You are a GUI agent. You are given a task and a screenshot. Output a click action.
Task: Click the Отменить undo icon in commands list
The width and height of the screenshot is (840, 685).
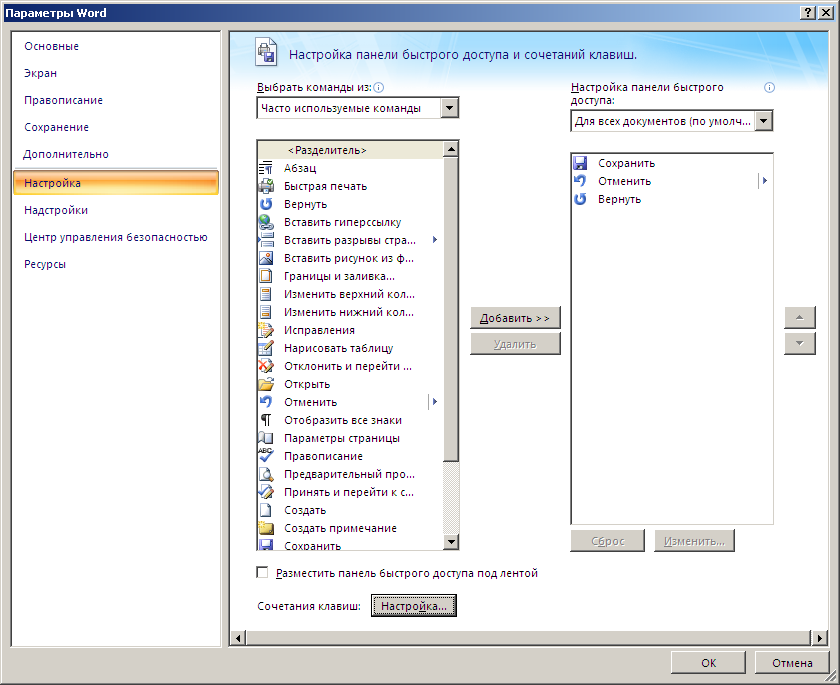click(266, 402)
